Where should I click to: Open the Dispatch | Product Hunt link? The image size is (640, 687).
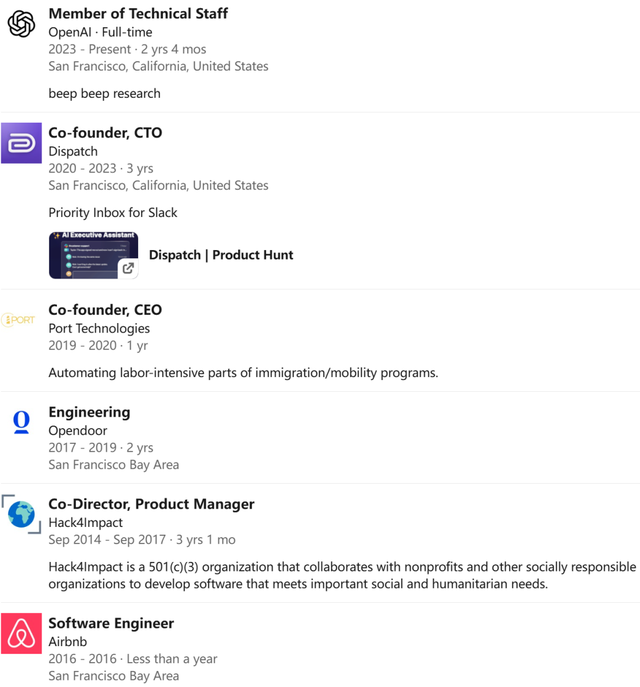[221, 255]
